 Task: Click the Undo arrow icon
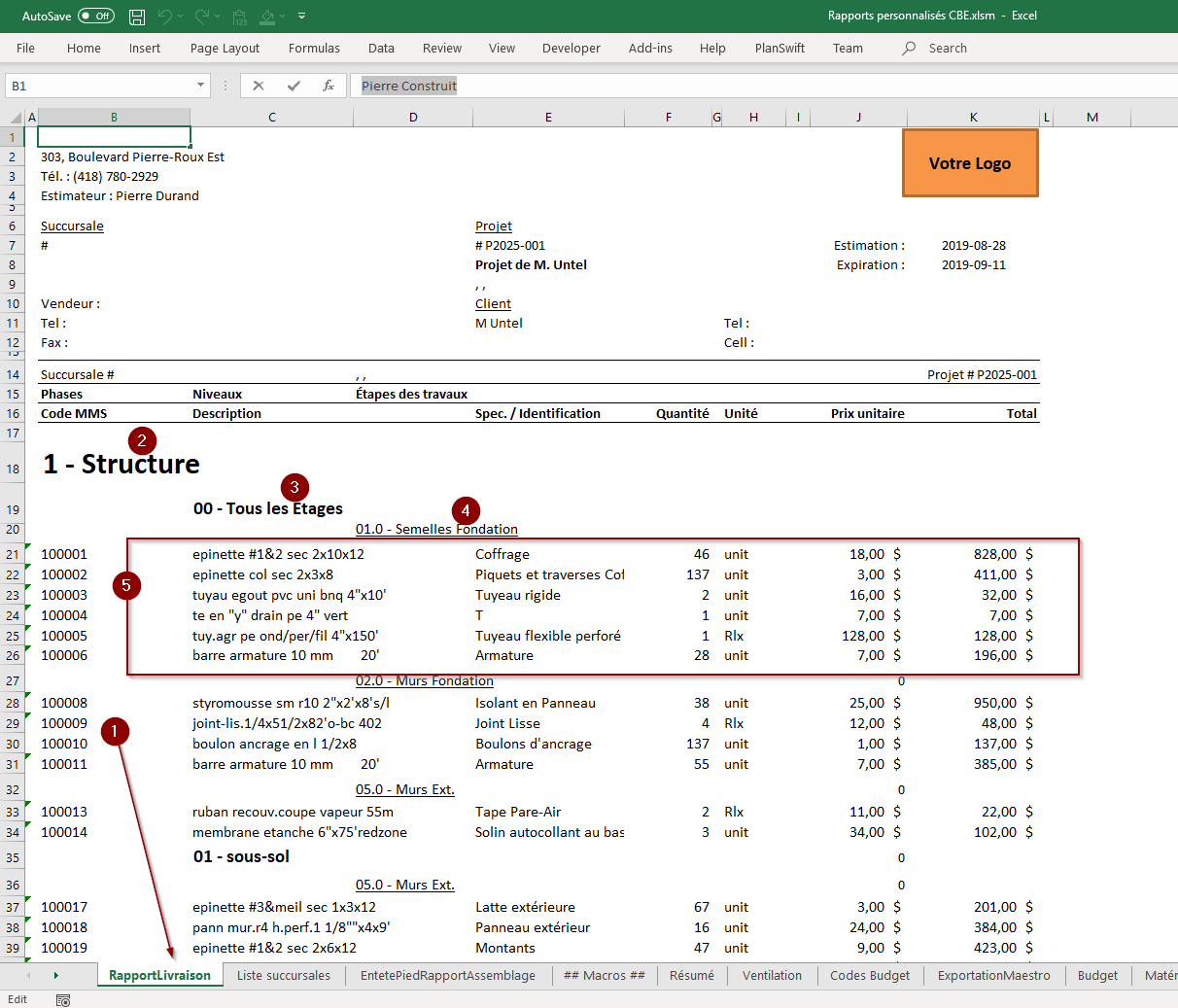(165, 17)
